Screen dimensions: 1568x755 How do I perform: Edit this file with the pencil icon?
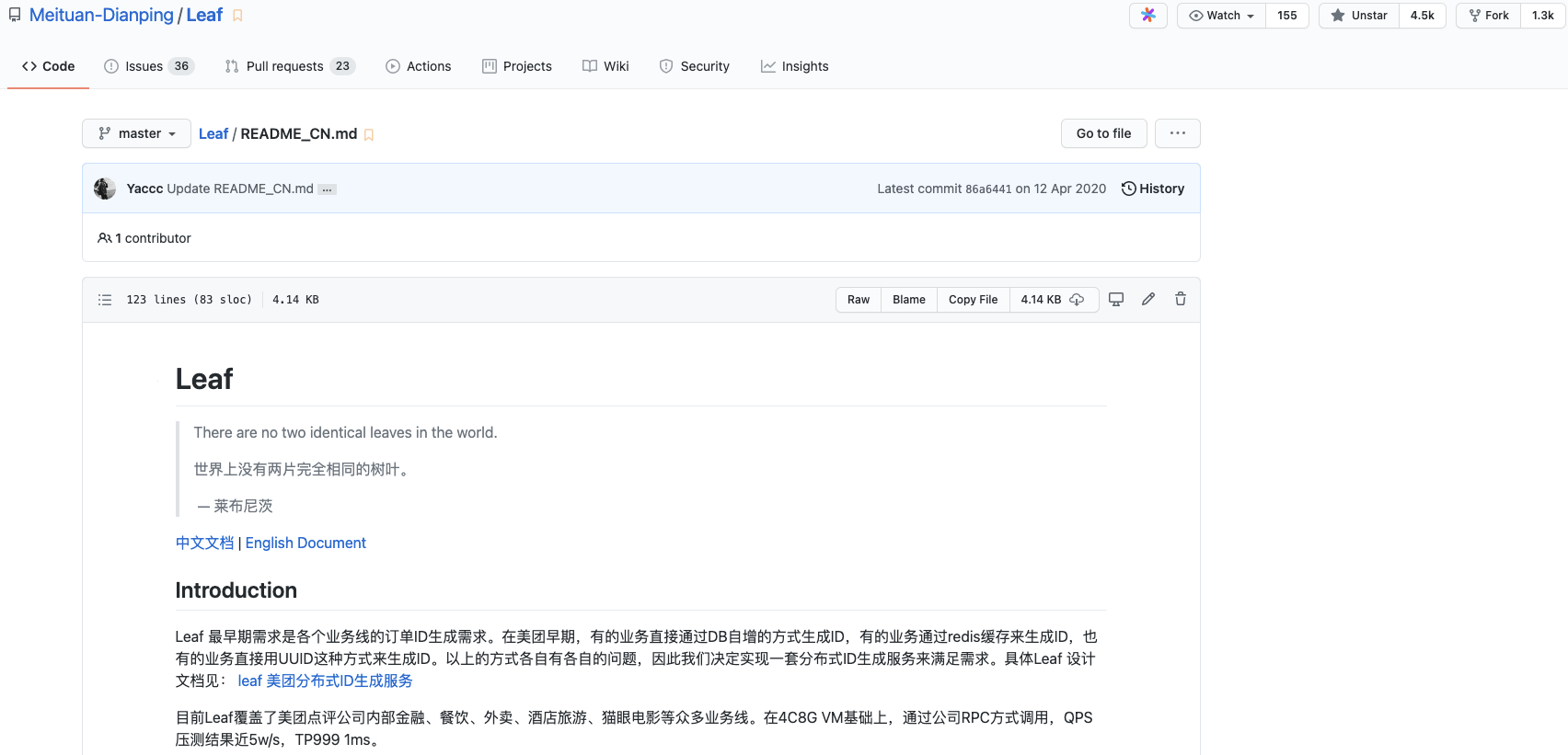1148,300
